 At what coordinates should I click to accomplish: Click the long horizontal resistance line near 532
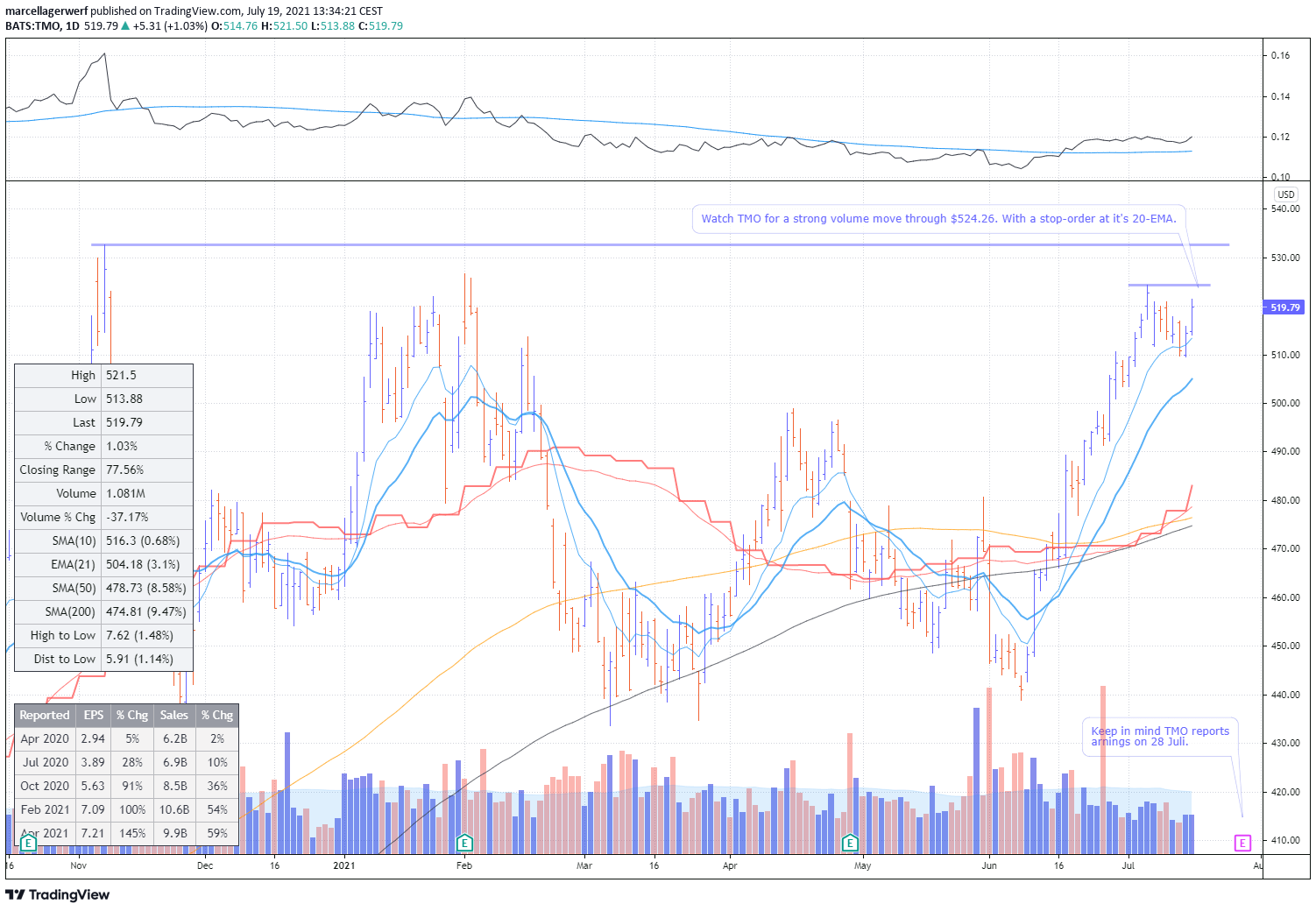coord(660,244)
